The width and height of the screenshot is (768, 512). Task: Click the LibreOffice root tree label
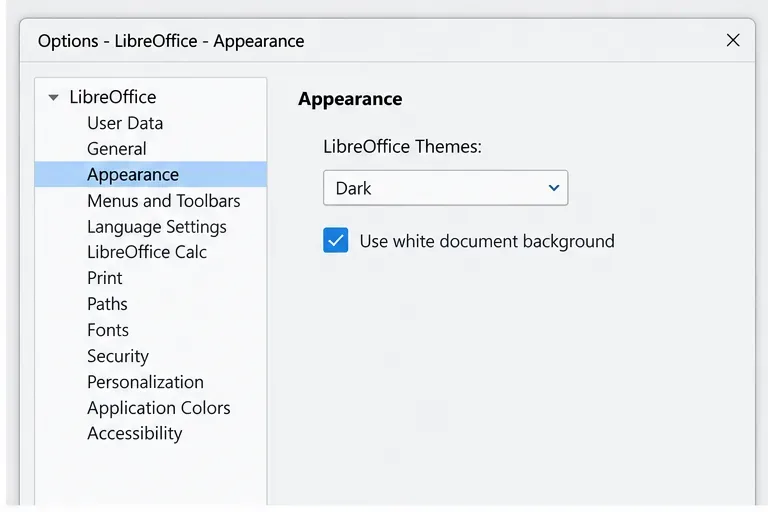[x=113, y=97]
